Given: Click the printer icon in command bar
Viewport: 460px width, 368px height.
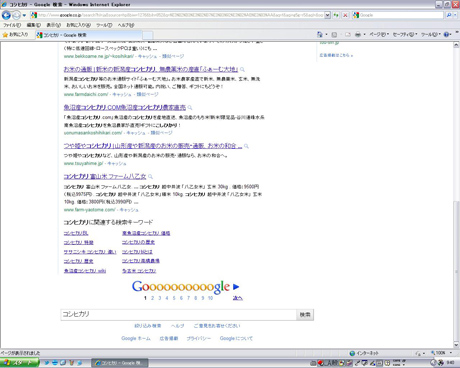Looking at the screenshot, I should [x=358, y=34].
